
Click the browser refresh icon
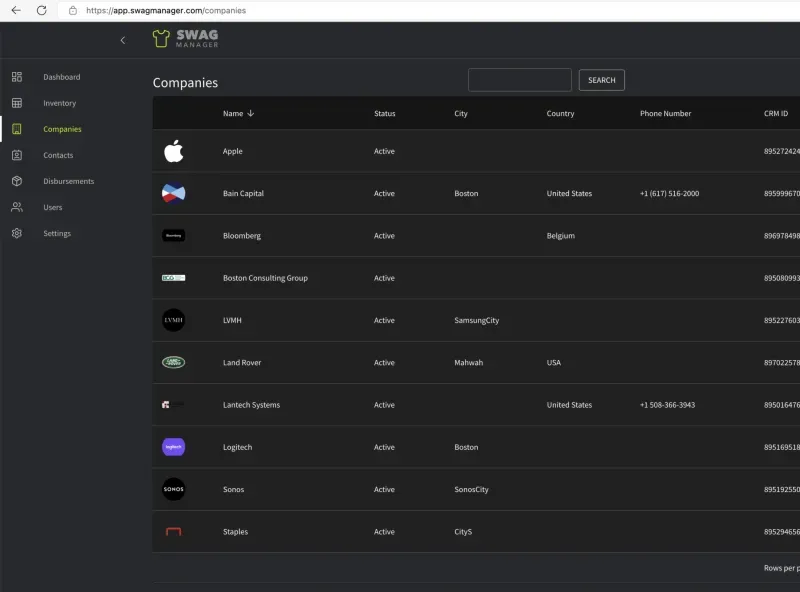click(40, 11)
